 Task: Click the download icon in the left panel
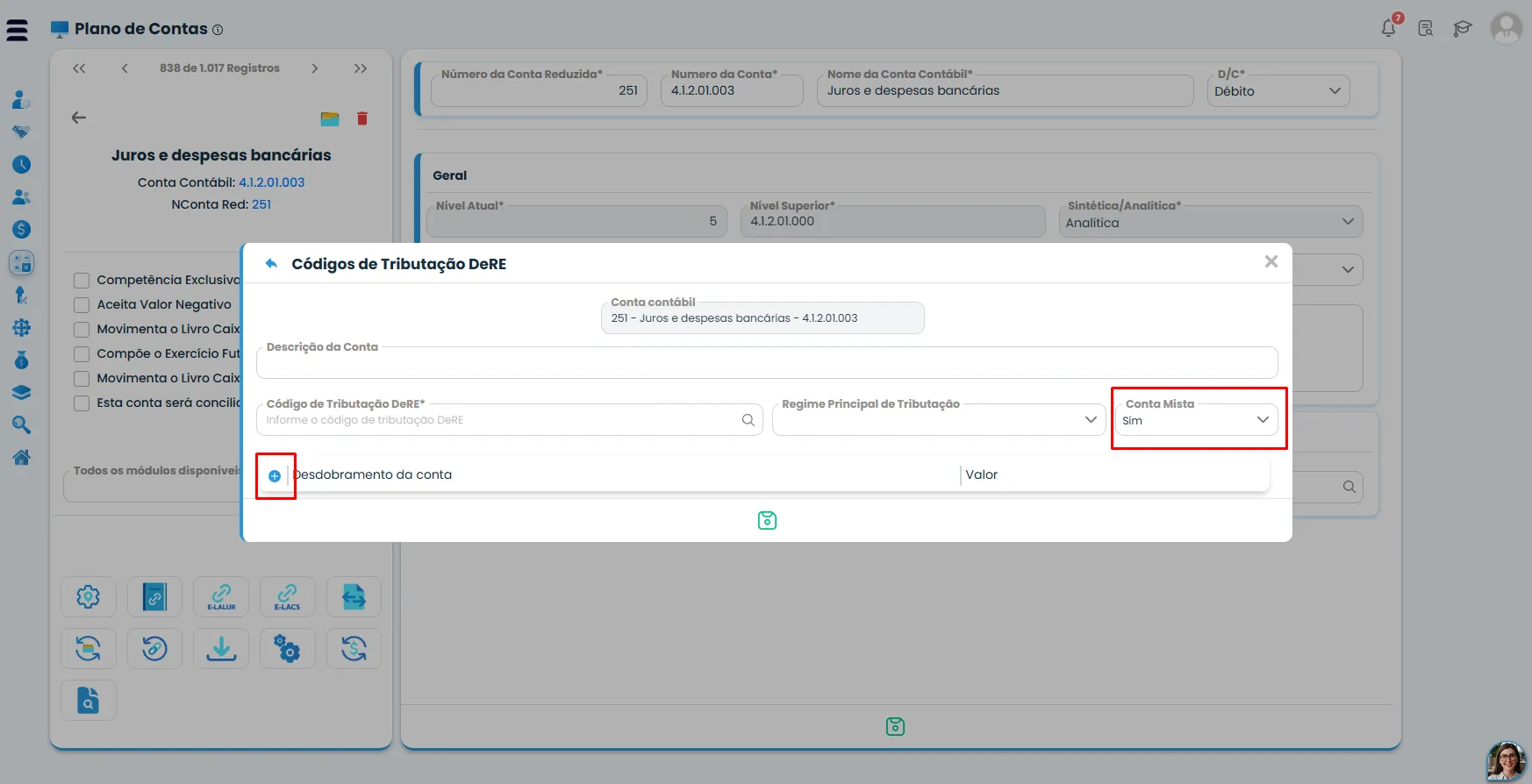(221, 649)
